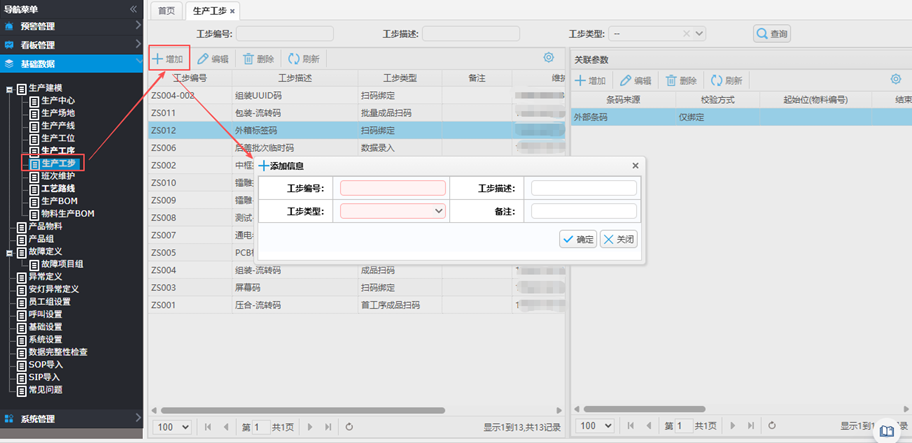
Task: Collapse 生产建模 tree node
Action: pyautogui.click(x=9, y=89)
